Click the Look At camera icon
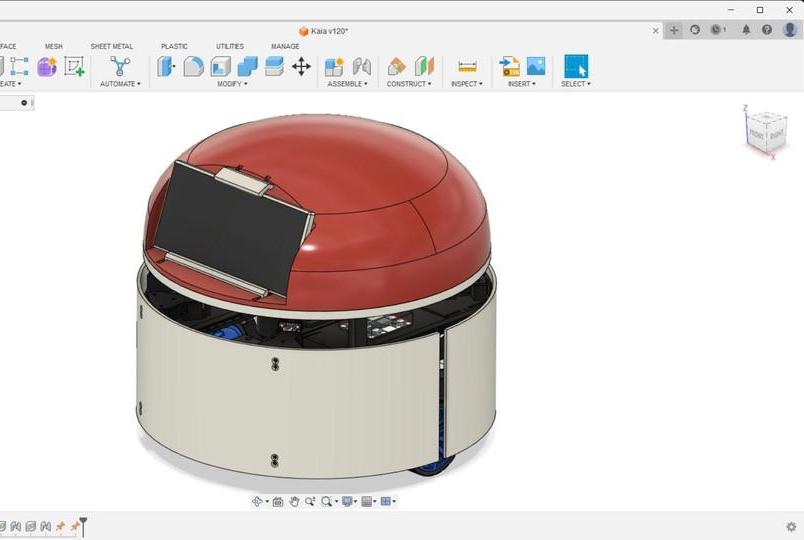 tap(278, 502)
